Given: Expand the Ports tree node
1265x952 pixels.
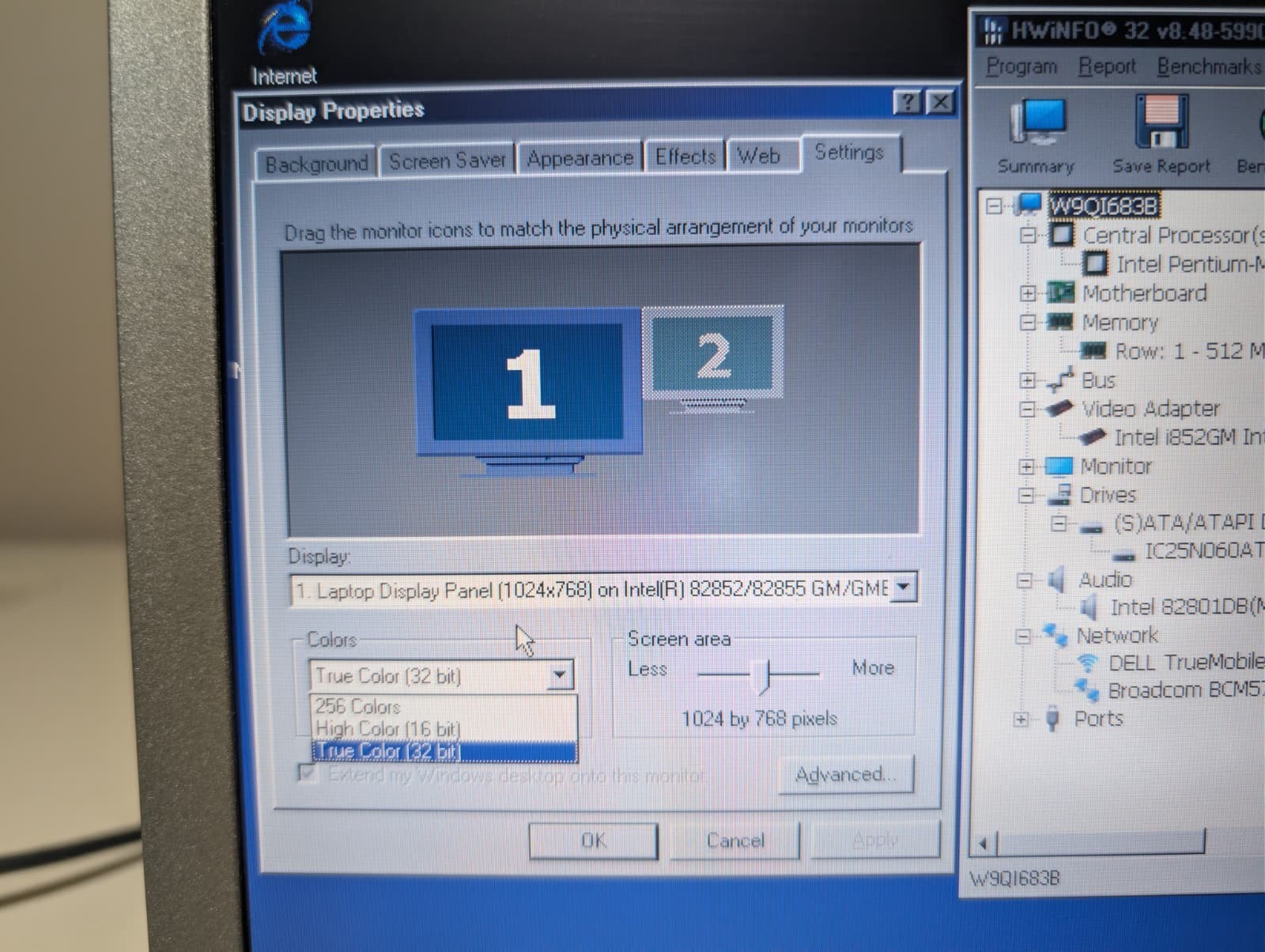Looking at the screenshot, I should tap(1021, 720).
